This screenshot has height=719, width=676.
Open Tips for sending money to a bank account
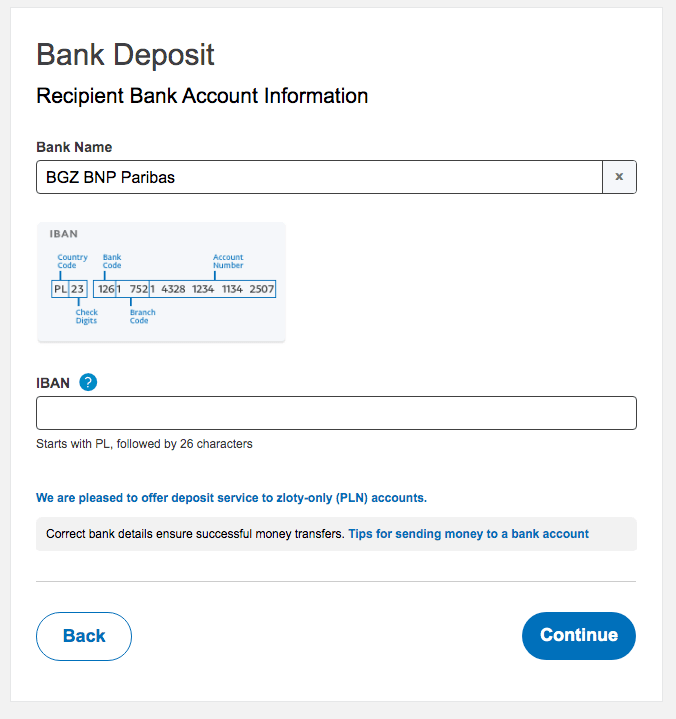(x=468, y=534)
